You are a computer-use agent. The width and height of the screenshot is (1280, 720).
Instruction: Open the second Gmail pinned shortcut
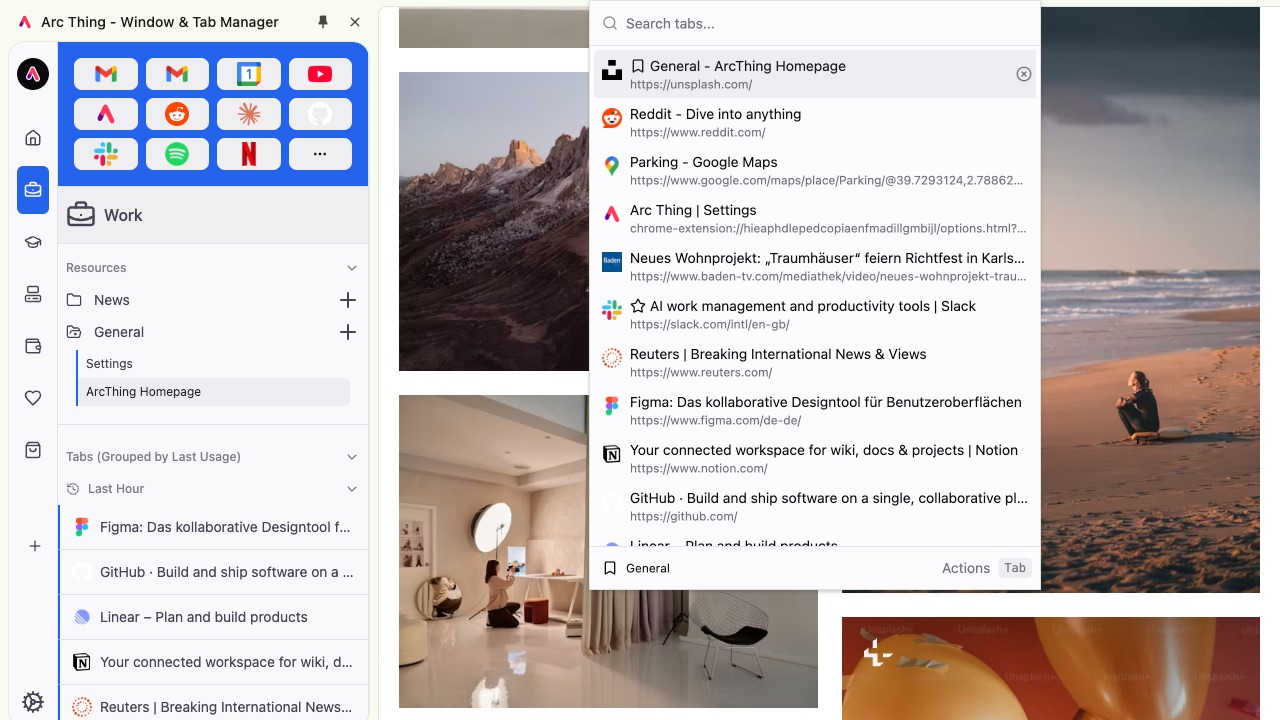(x=177, y=74)
